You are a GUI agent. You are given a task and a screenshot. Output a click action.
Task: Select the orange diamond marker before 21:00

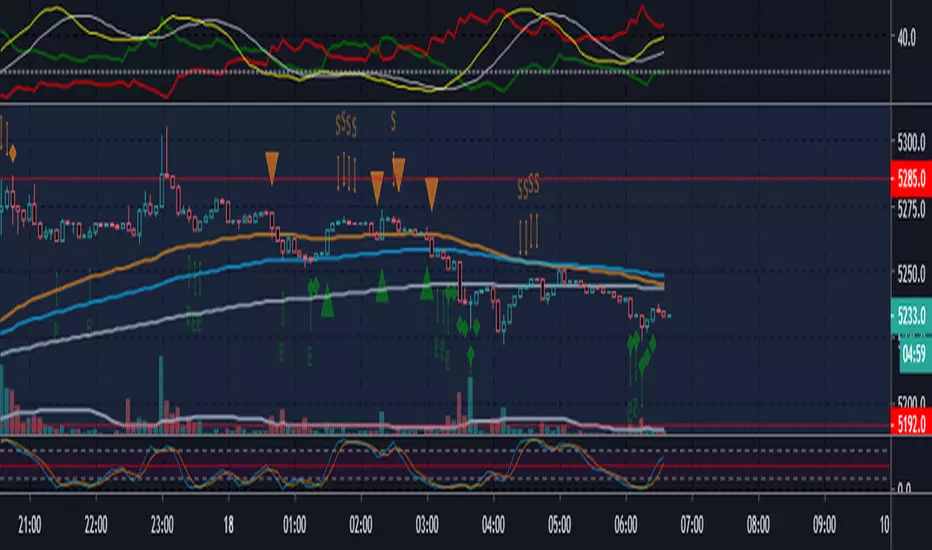tap(12, 154)
